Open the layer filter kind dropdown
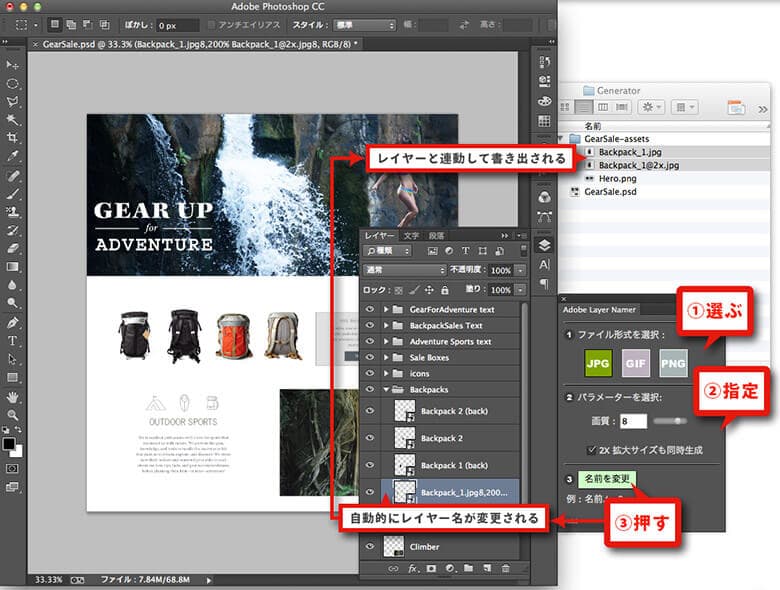The width and height of the screenshot is (780, 590). [388, 251]
